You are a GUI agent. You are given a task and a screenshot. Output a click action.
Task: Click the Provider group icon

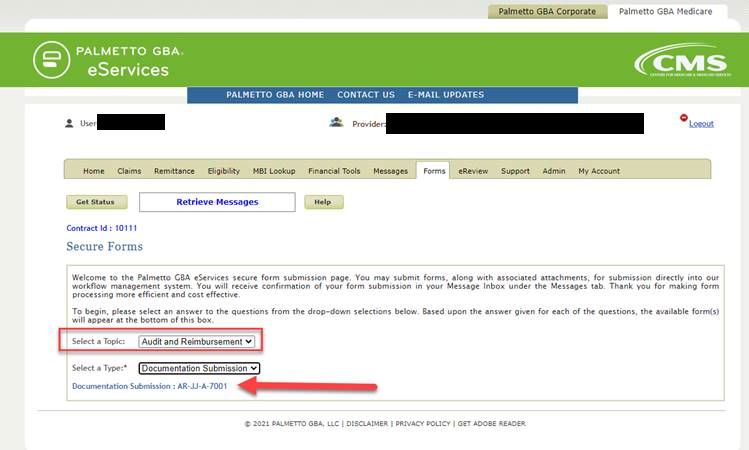(x=336, y=123)
